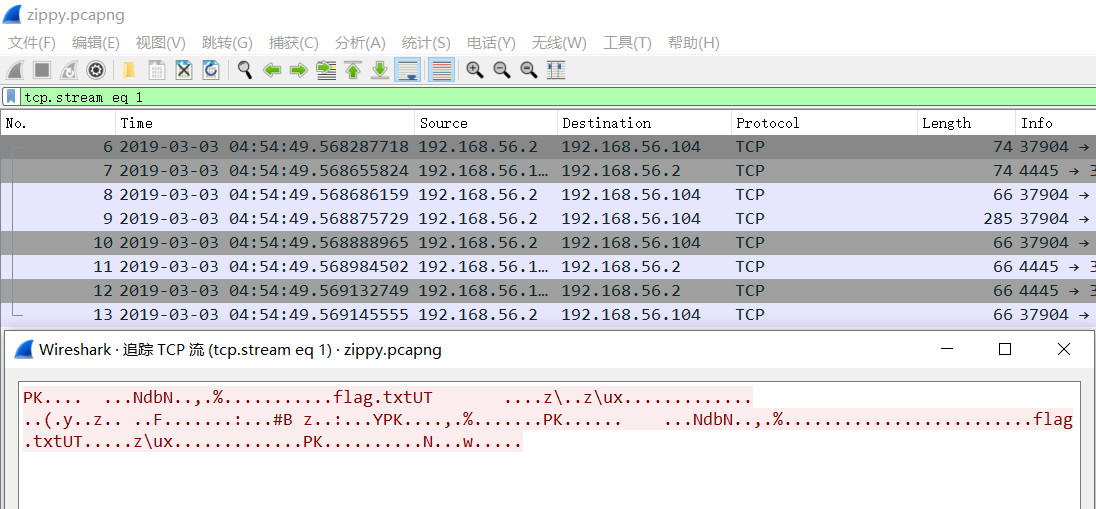Viewport: 1096px width, 509px height.
Task: Open a capture file via folder icon
Action: tap(129, 70)
